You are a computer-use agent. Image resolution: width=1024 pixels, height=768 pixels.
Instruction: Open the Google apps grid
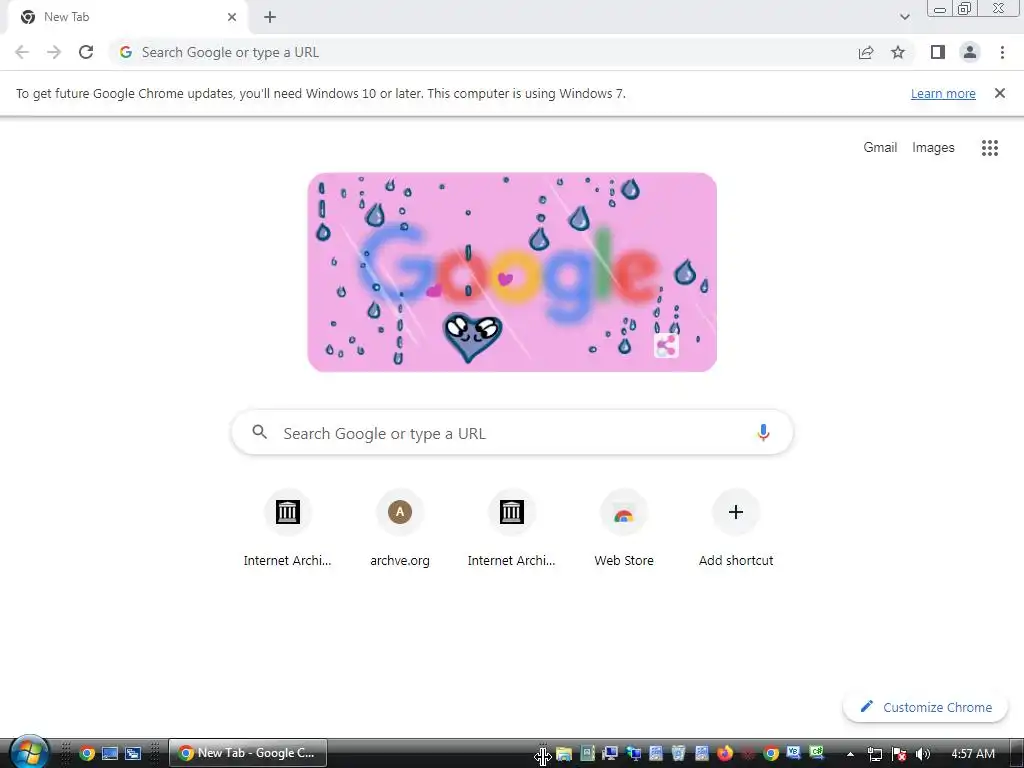click(989, 148)
